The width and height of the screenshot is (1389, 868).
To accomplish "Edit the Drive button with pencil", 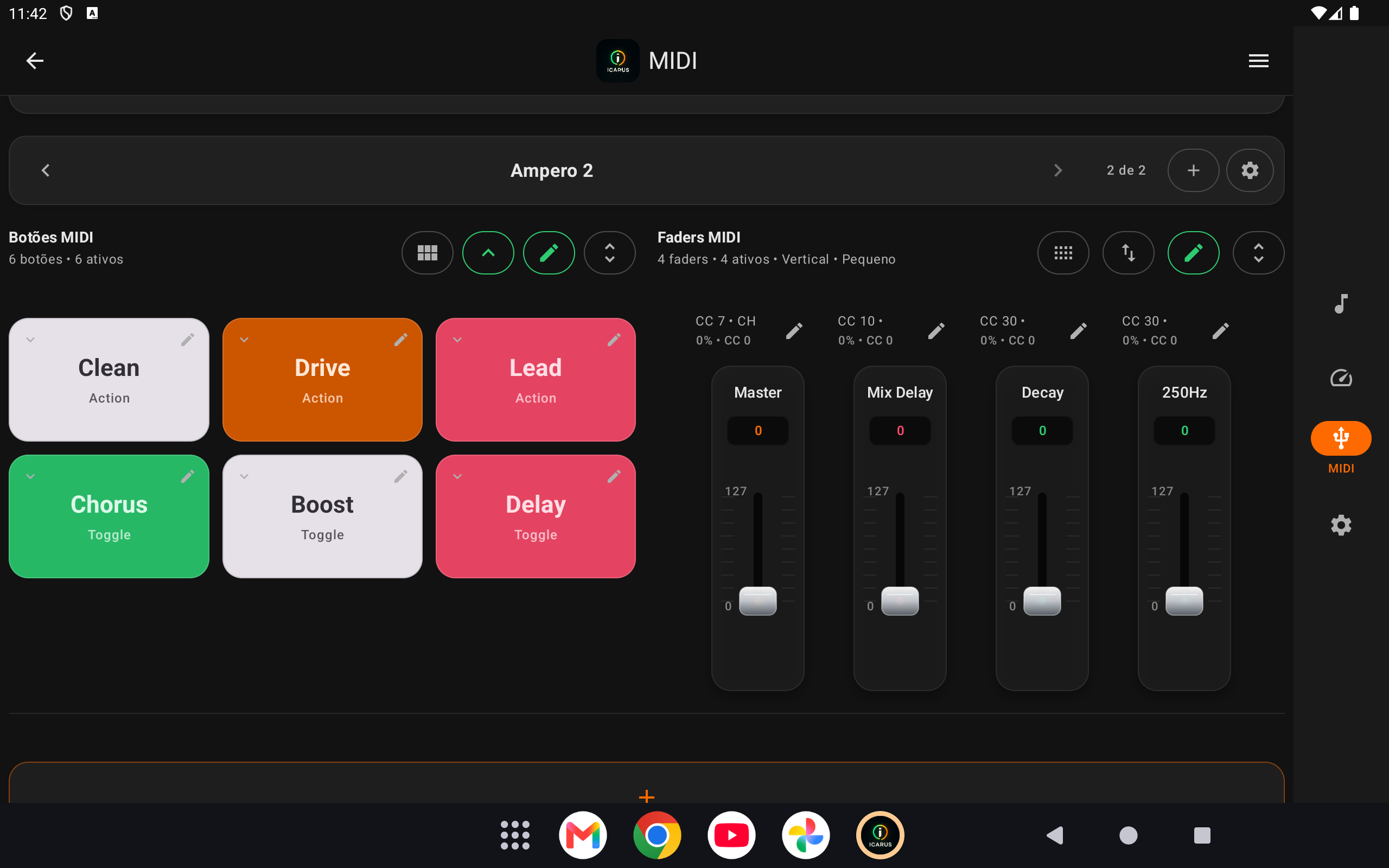I will [401, 340].
